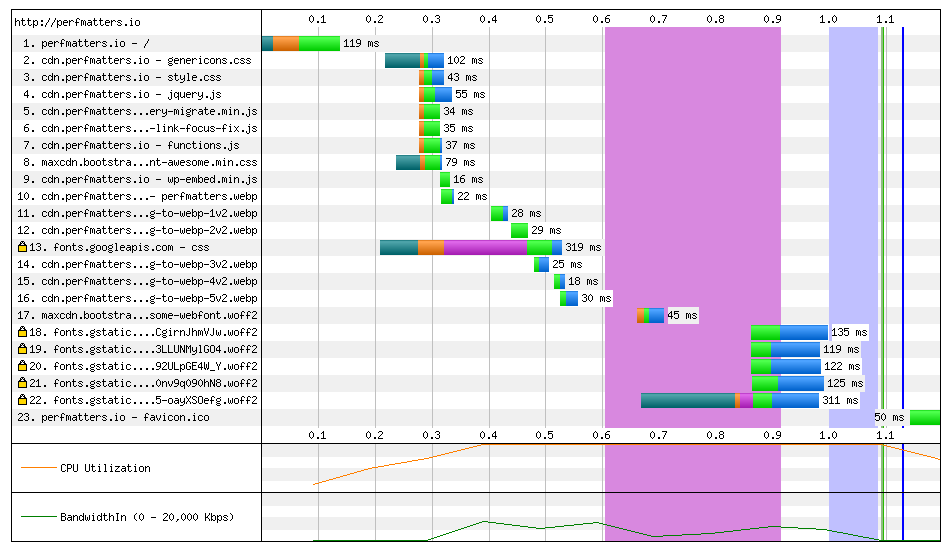Click the 102 ms bar for genericons.css
949x551 pixels.
414,60
